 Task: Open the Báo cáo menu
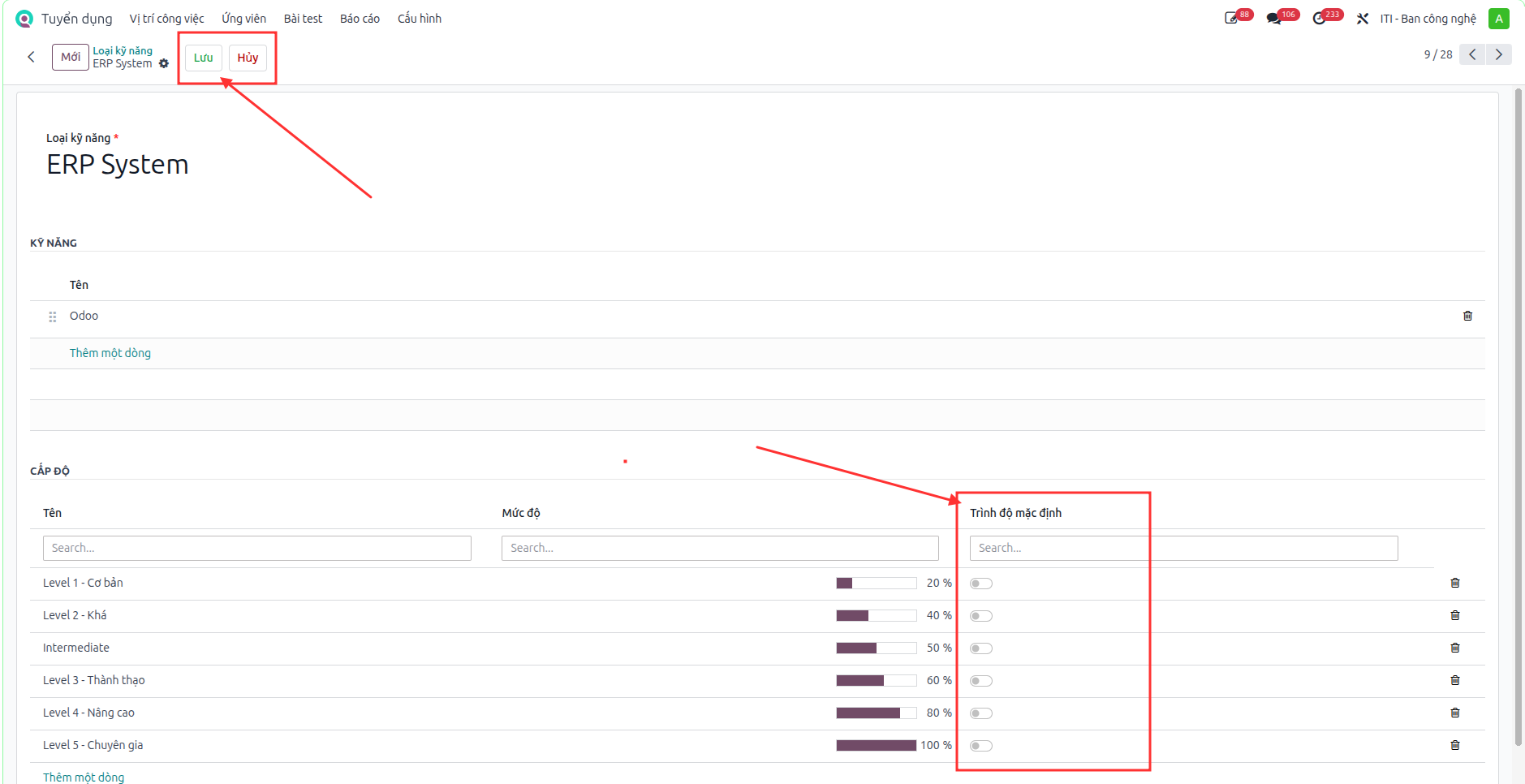360,19
